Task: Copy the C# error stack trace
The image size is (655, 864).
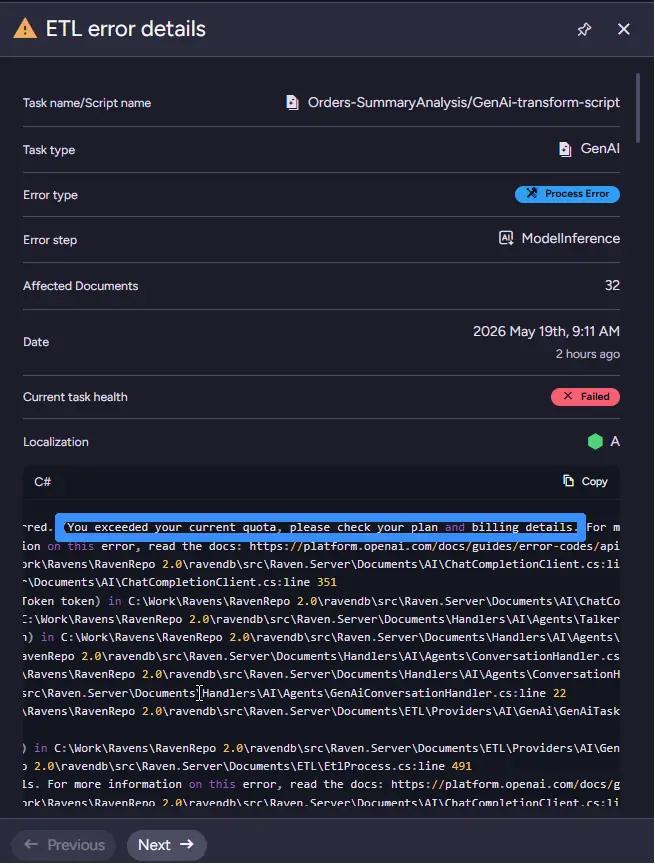Action: pyautogui.click(x=585, y=482)
